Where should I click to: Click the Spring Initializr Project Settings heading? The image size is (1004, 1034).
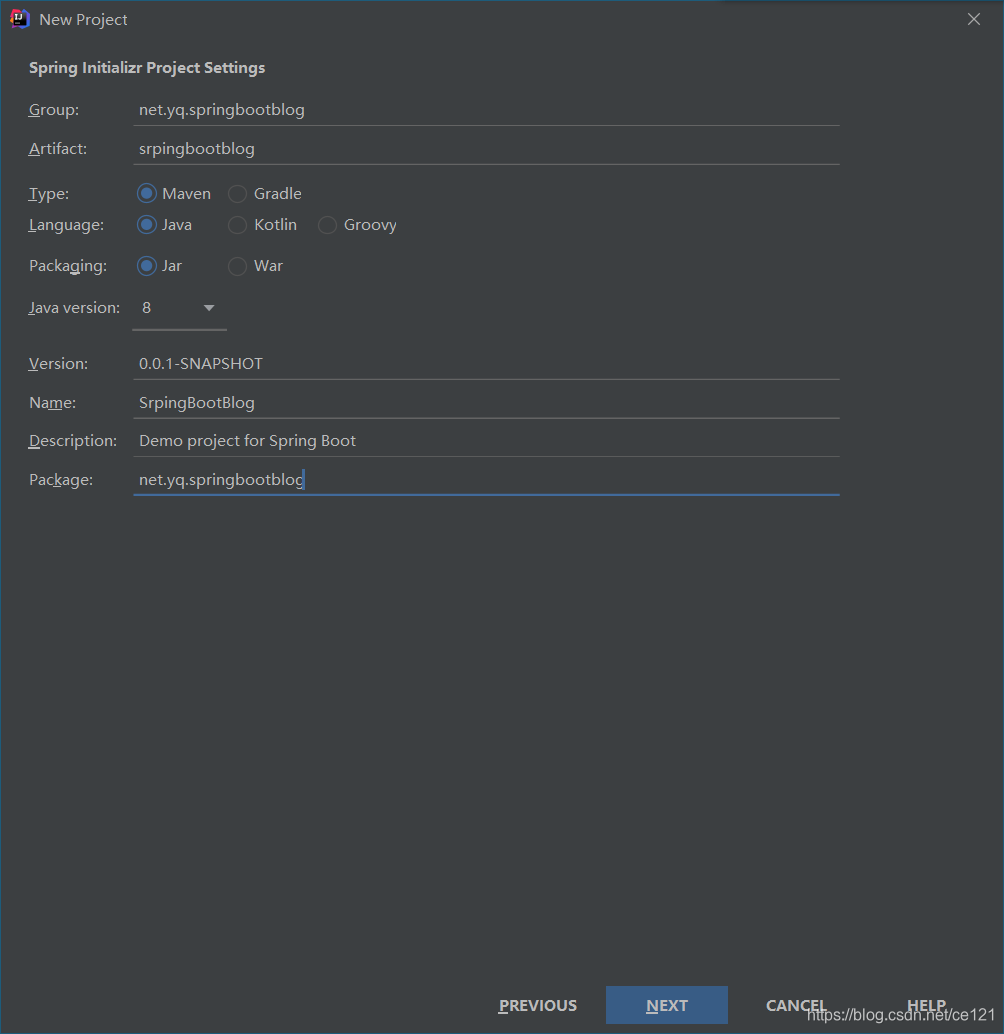click(146, 68)
